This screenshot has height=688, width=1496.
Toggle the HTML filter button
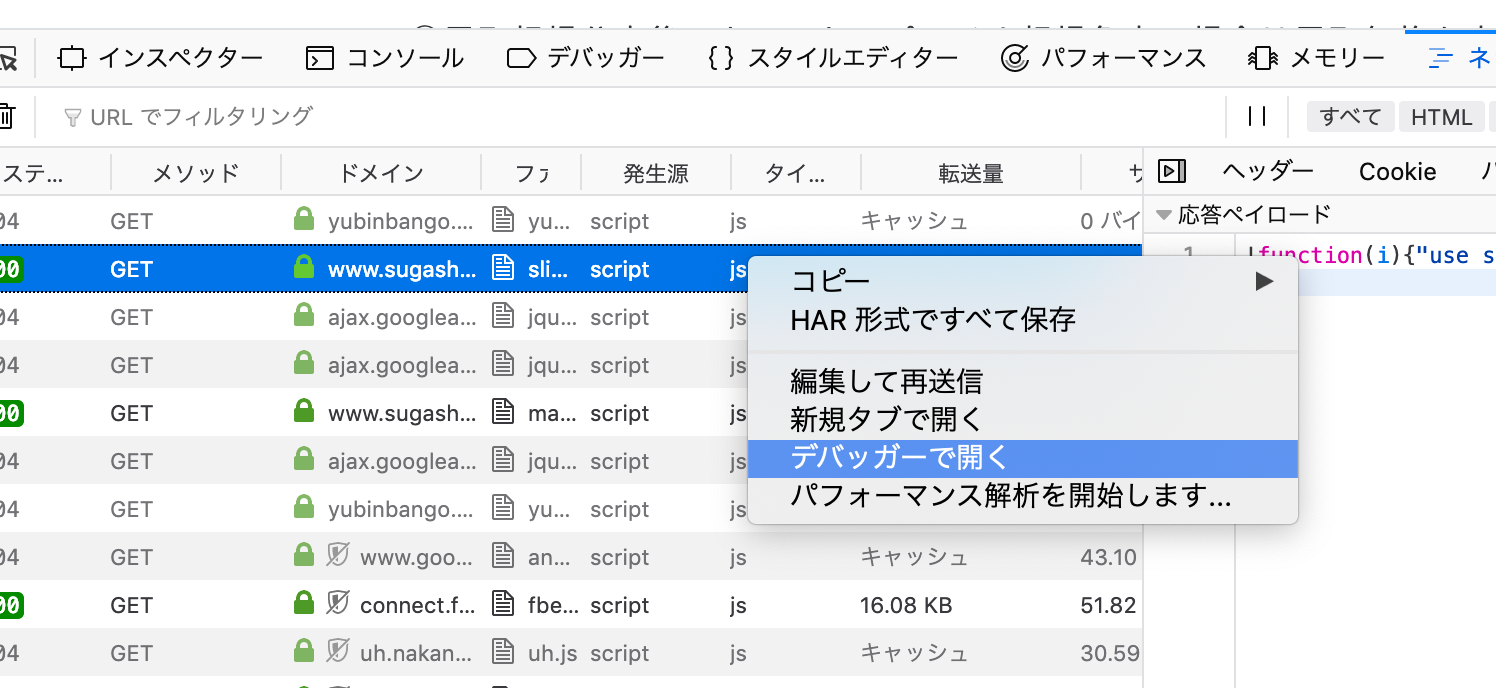coord(1441,117)
